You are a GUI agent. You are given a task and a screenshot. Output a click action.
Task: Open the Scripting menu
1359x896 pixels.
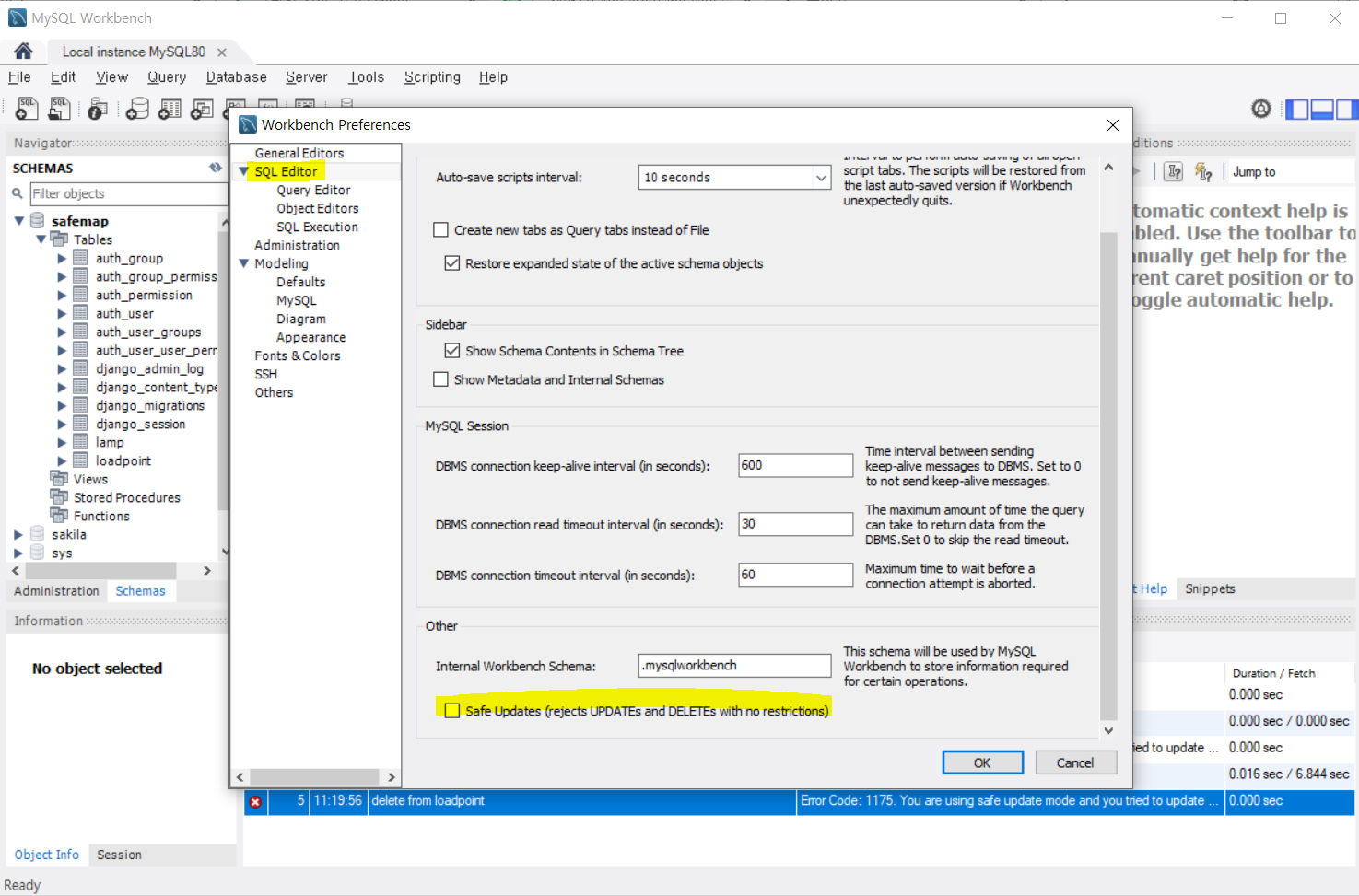[x=432, y=77]
